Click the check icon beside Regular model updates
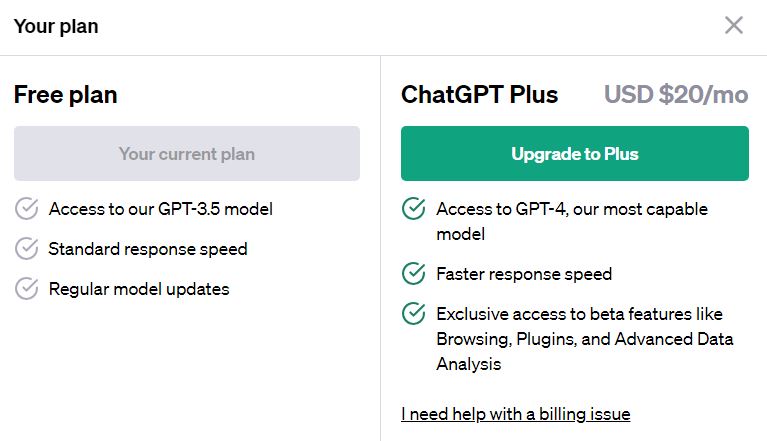The height and width of the screenshot is (441, 767). (x=26, y=289)
